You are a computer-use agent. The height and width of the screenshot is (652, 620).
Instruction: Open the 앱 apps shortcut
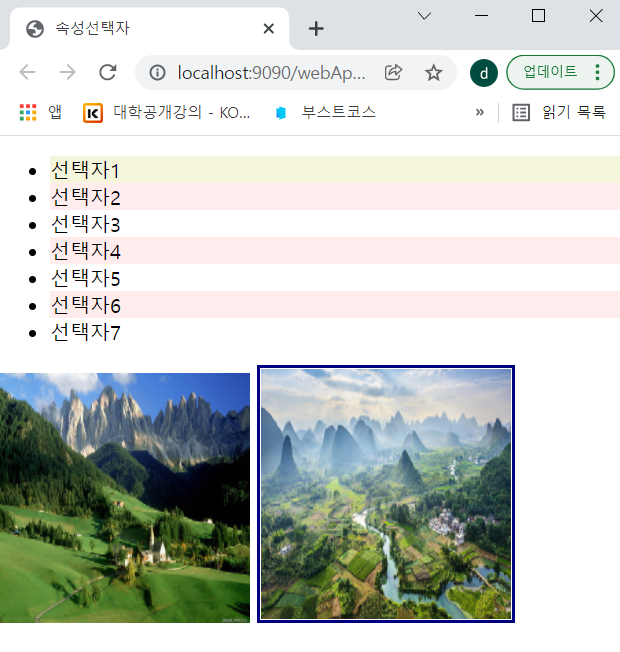tap(41, 113)
